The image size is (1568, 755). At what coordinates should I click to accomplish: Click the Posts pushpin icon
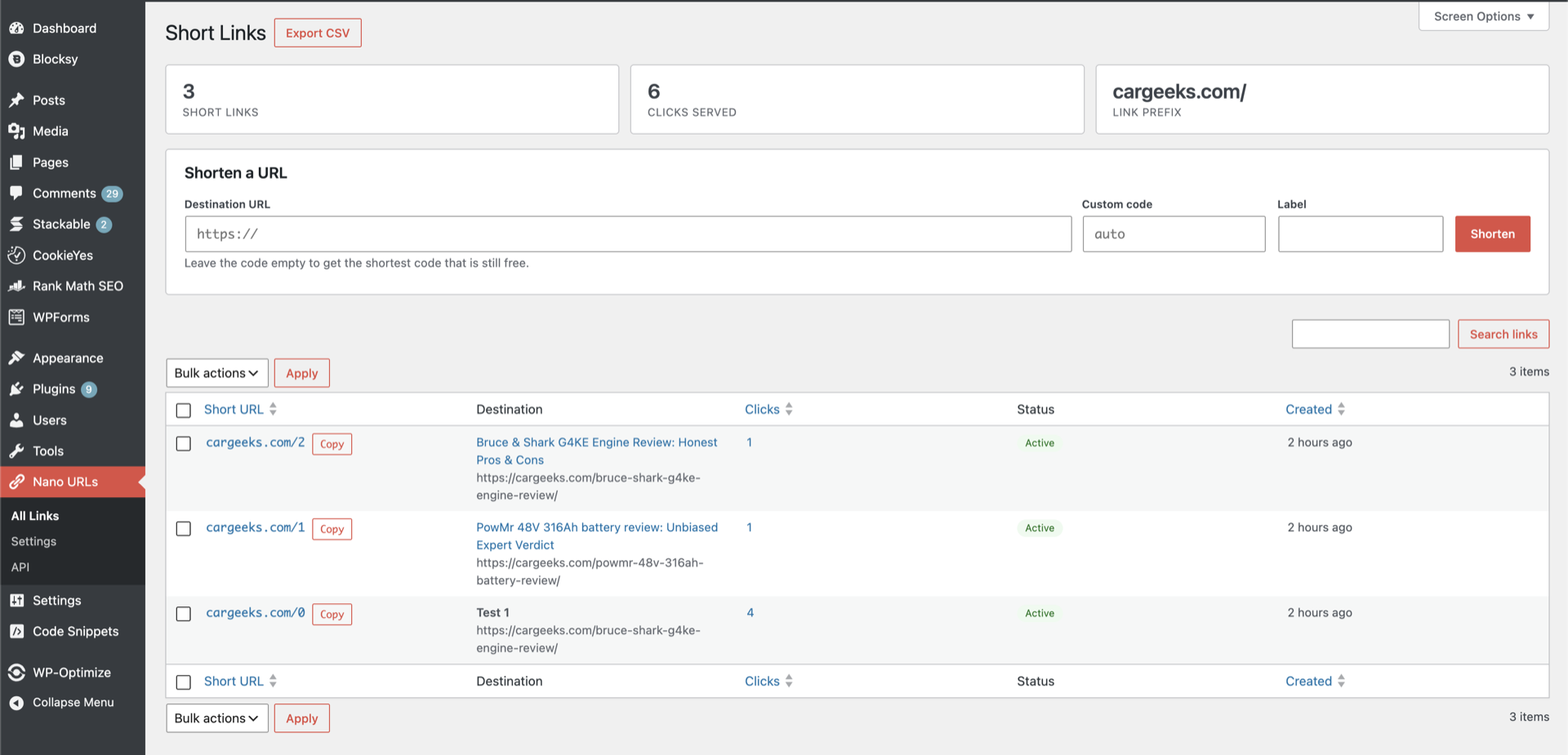coord(16,100)
